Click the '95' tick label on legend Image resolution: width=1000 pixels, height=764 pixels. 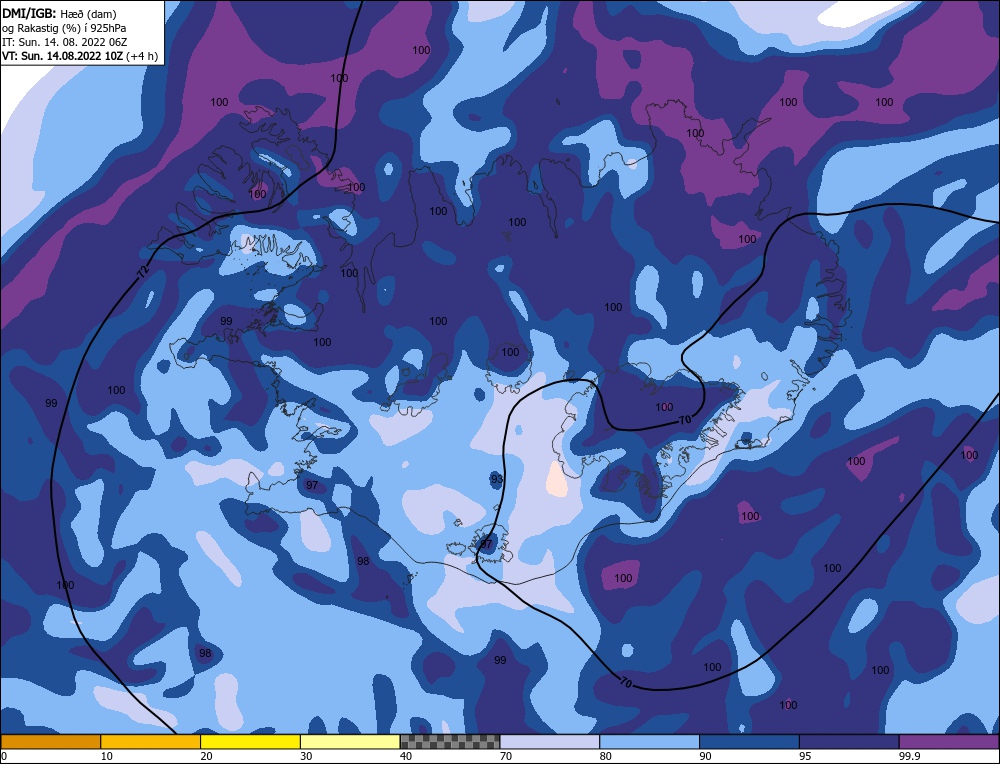[805, 756]
